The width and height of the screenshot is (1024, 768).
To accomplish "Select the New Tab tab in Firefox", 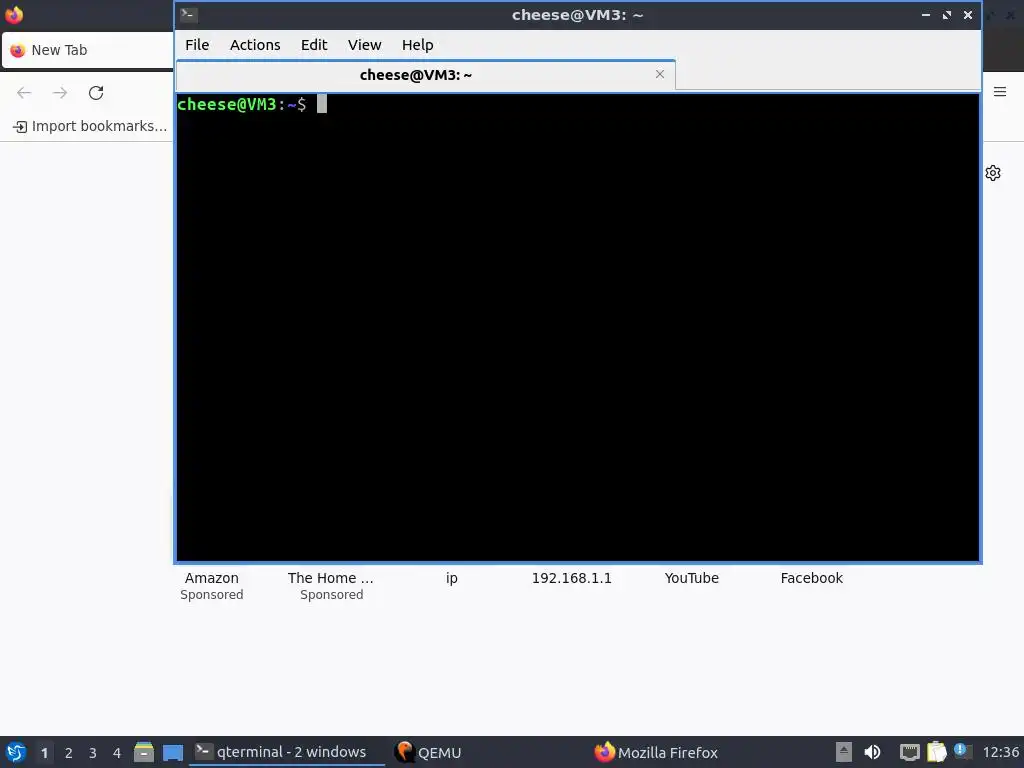I will [88, 50].
